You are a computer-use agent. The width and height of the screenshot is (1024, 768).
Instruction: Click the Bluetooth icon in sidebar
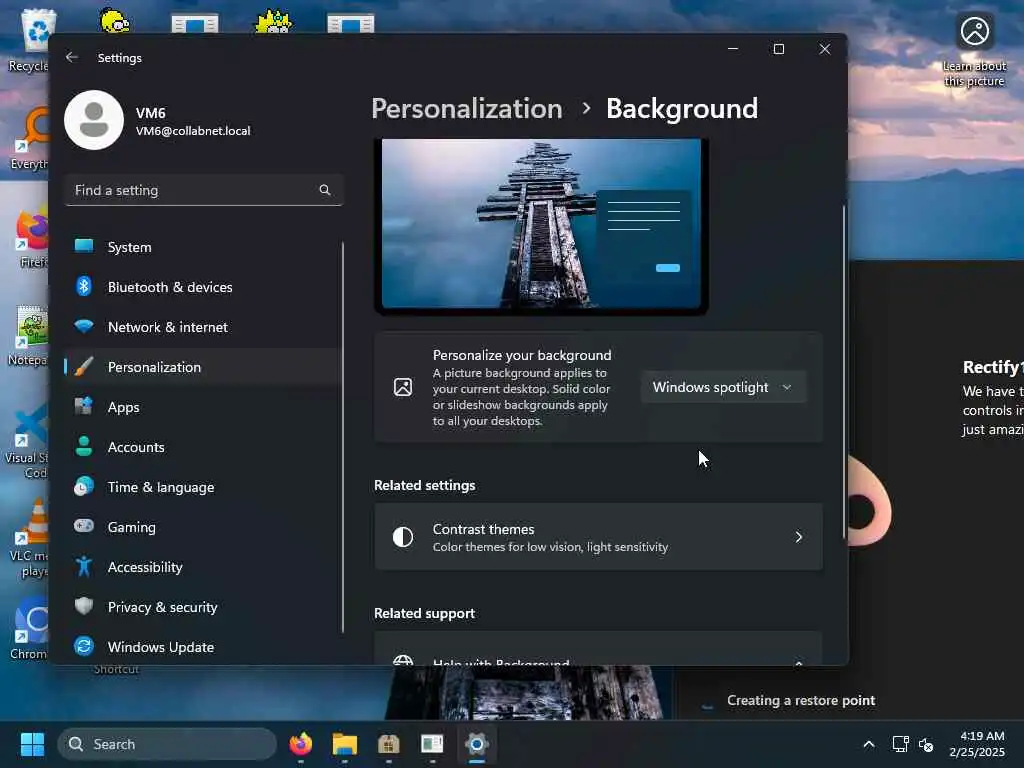(84, 286)
